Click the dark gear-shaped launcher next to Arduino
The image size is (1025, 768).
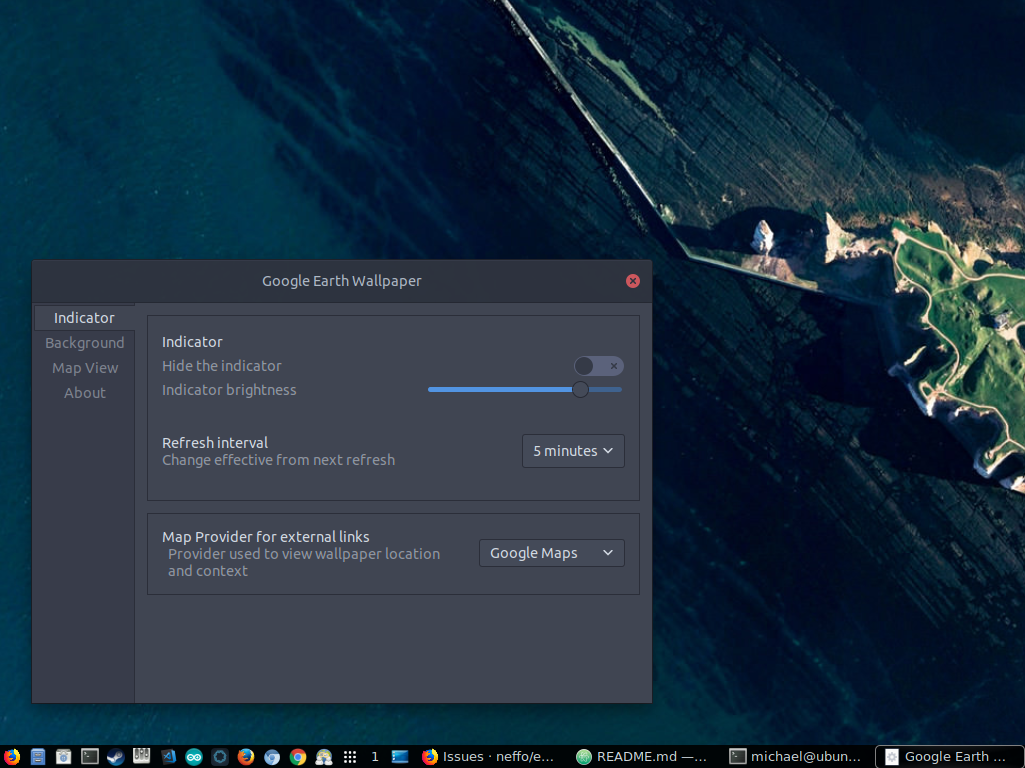point(220,757)
